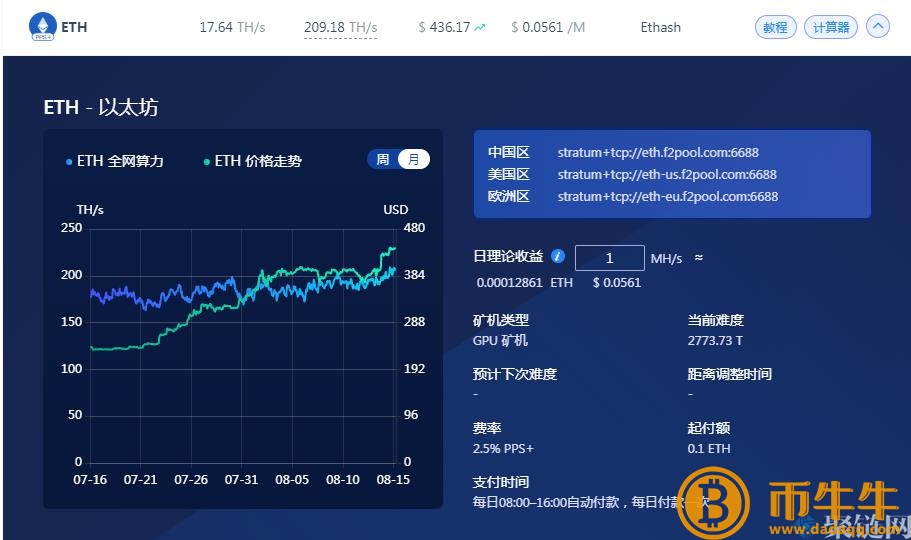Click the price trend arrow icon

479,27
